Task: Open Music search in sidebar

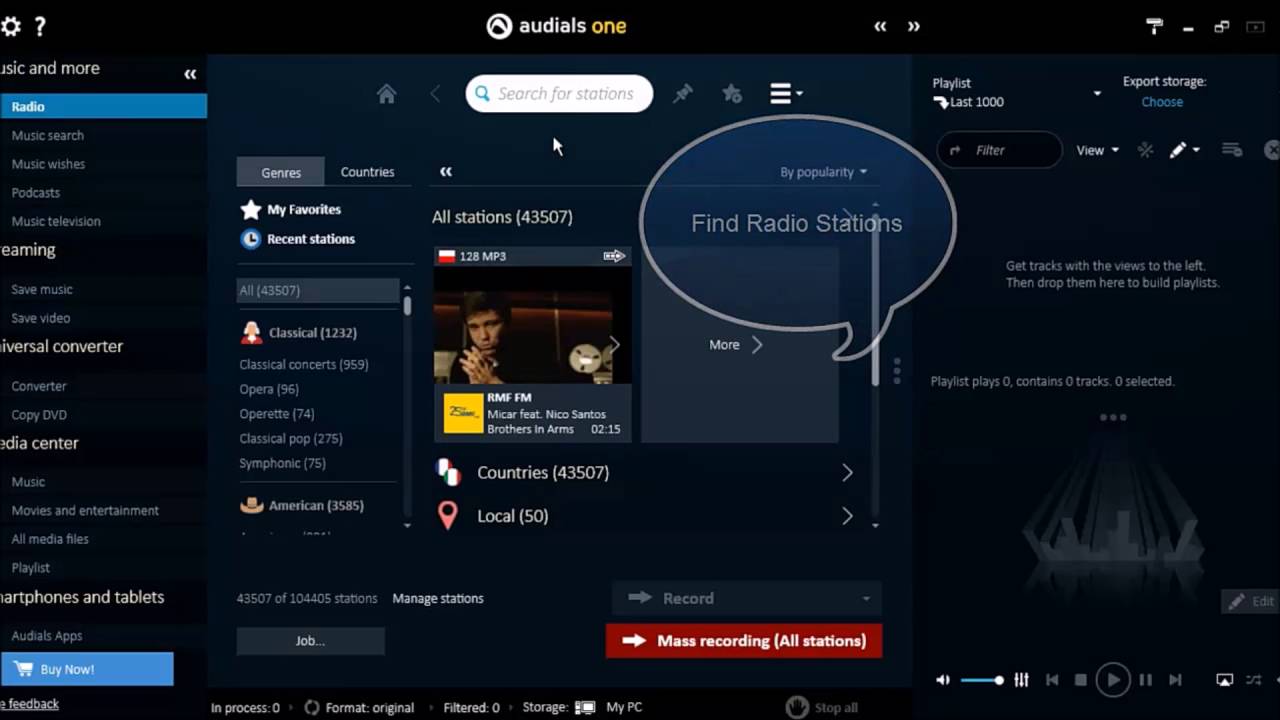Action: [47, 135]
